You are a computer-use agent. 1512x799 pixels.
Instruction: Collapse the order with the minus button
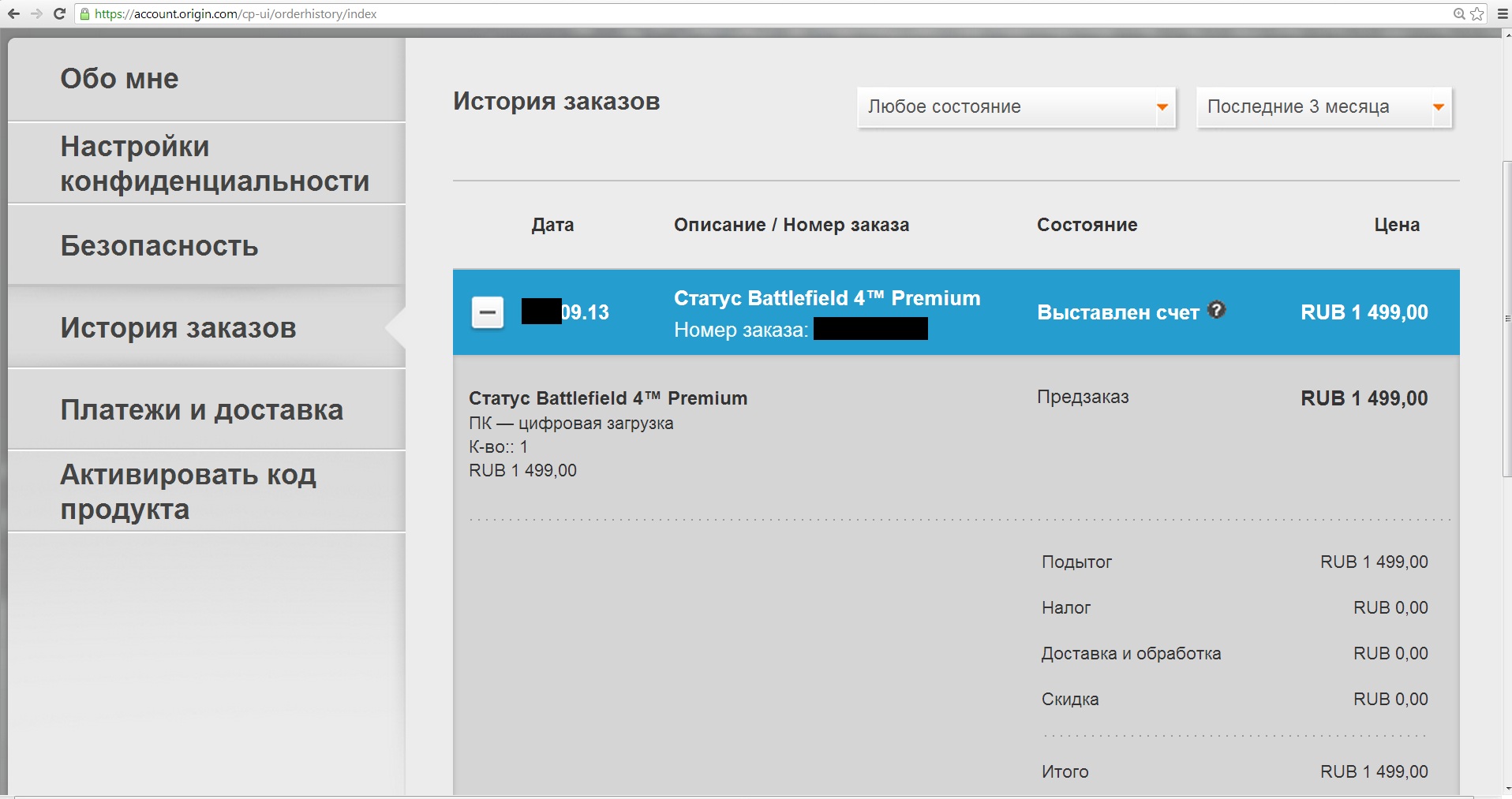pos(488,312)
